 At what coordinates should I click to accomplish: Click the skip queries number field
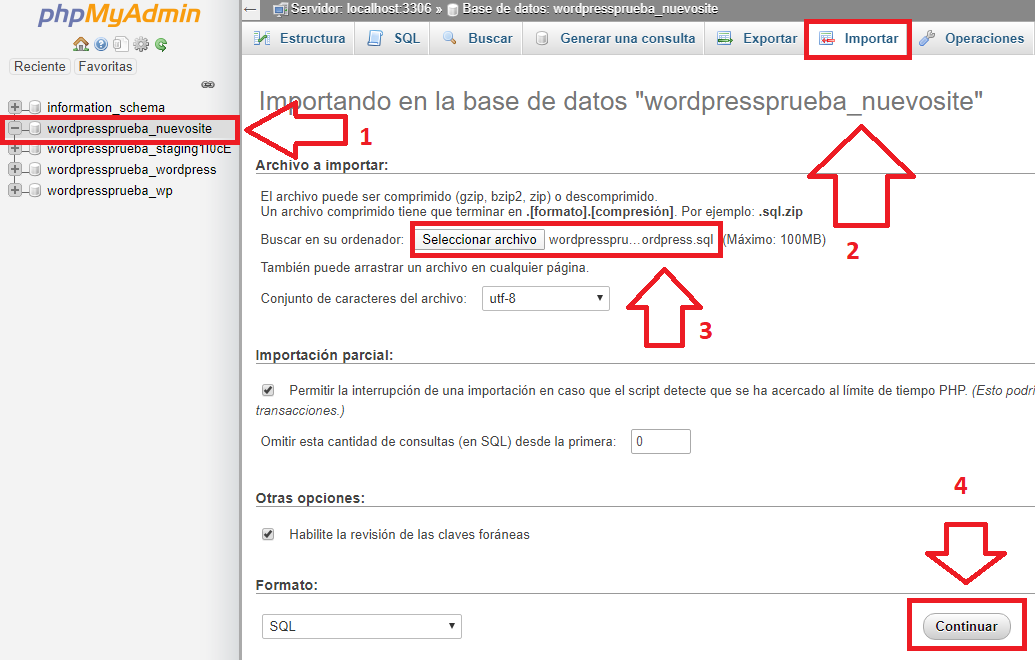pyautogui.click(x=661, y=442)
